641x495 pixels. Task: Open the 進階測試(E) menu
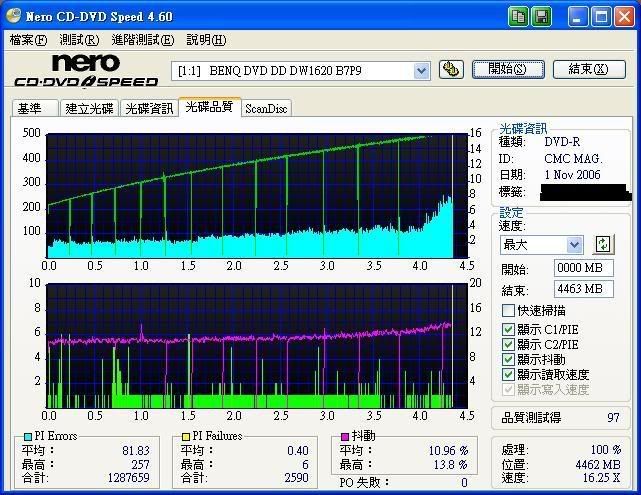(143, 40)
